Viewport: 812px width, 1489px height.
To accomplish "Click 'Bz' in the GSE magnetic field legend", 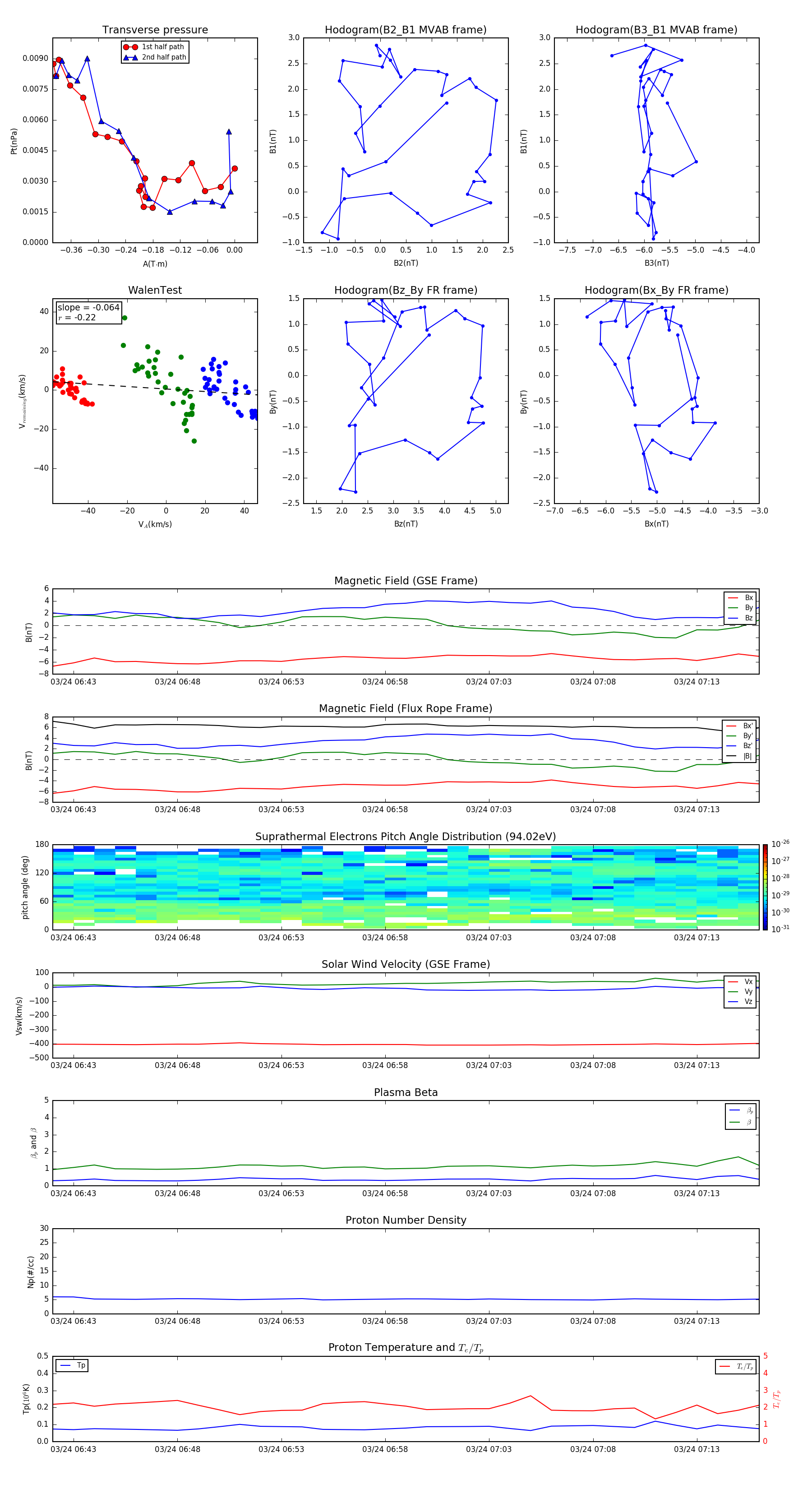I will point(741,618).
